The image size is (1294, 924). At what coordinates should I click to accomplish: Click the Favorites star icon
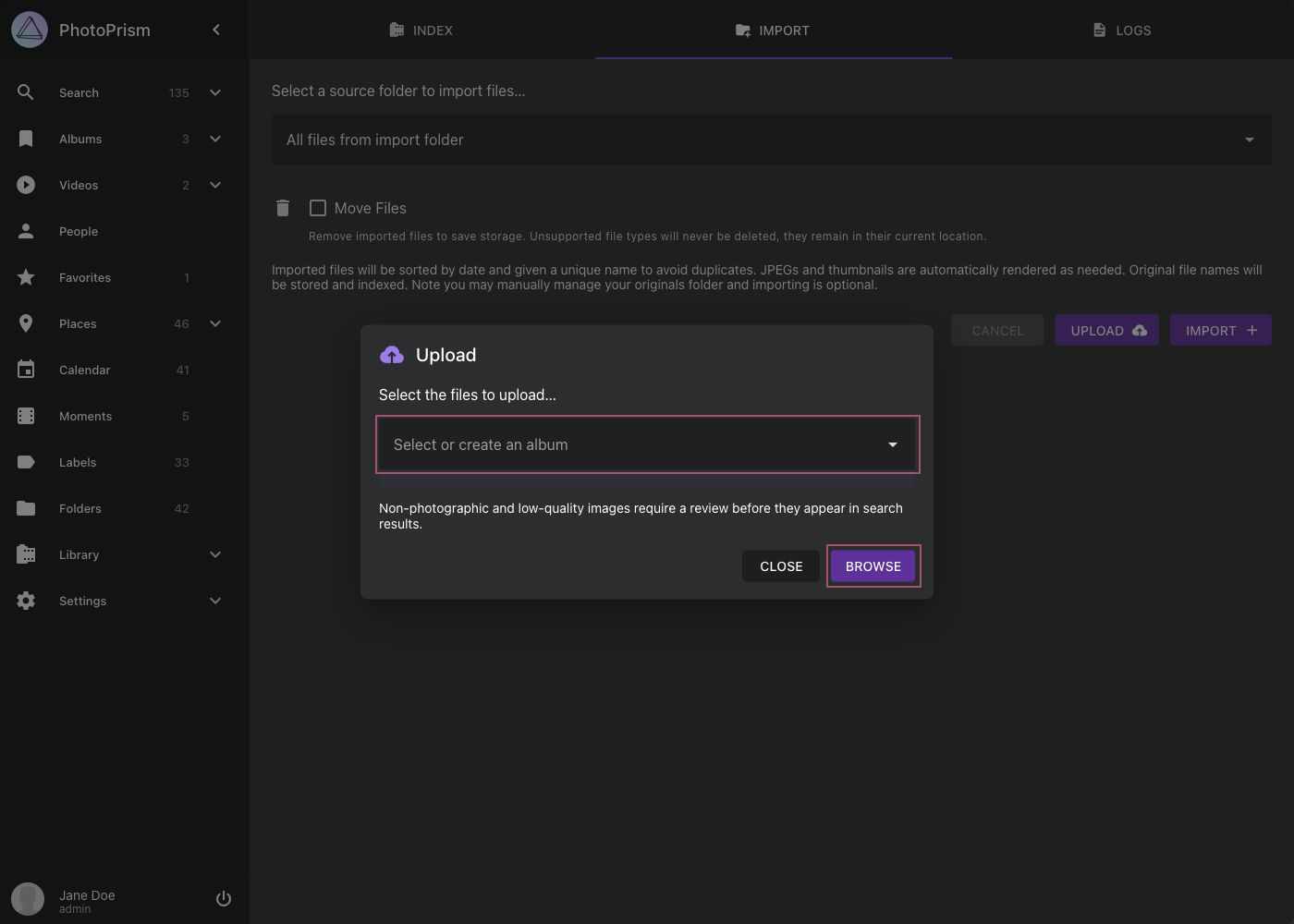(26, 277)
